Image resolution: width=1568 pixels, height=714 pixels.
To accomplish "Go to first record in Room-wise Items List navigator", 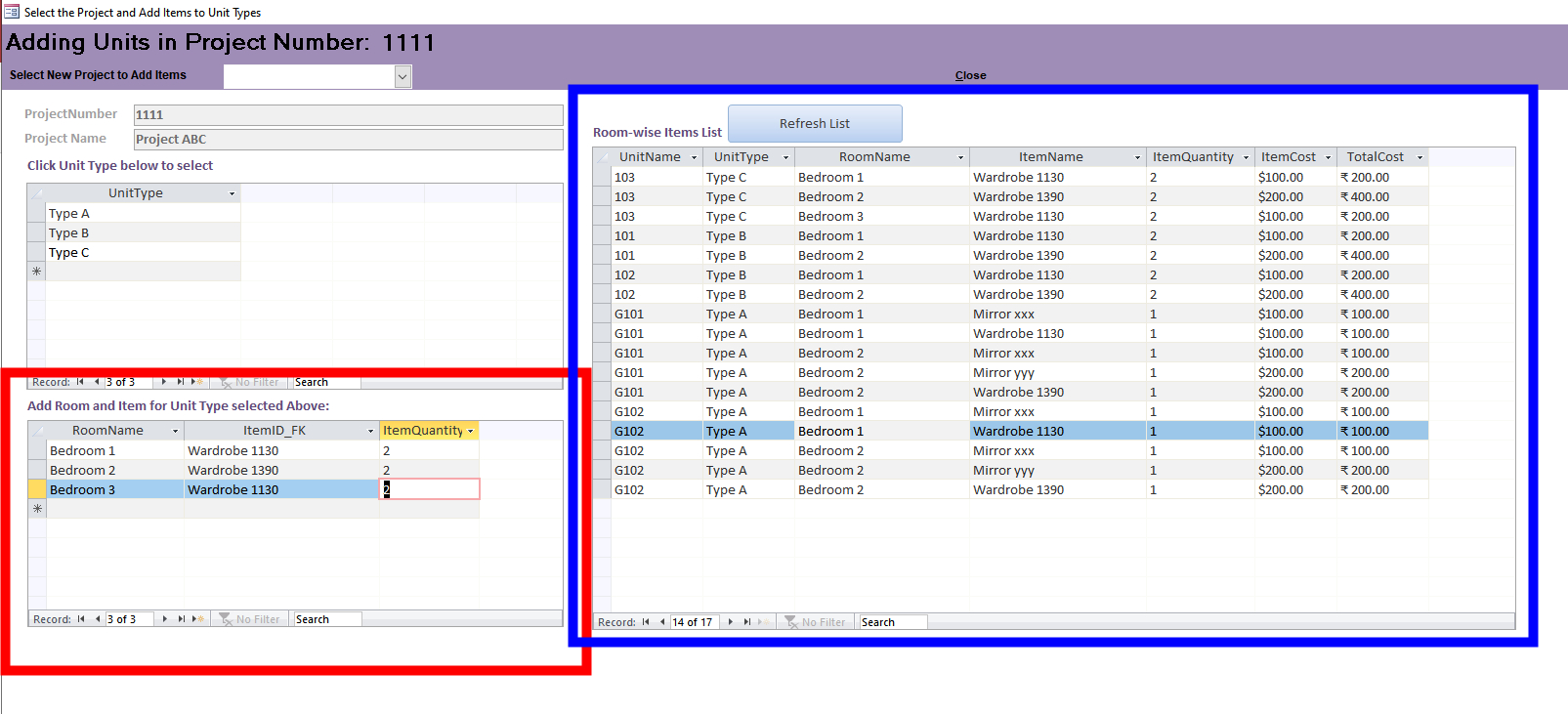I will point(646,622).
